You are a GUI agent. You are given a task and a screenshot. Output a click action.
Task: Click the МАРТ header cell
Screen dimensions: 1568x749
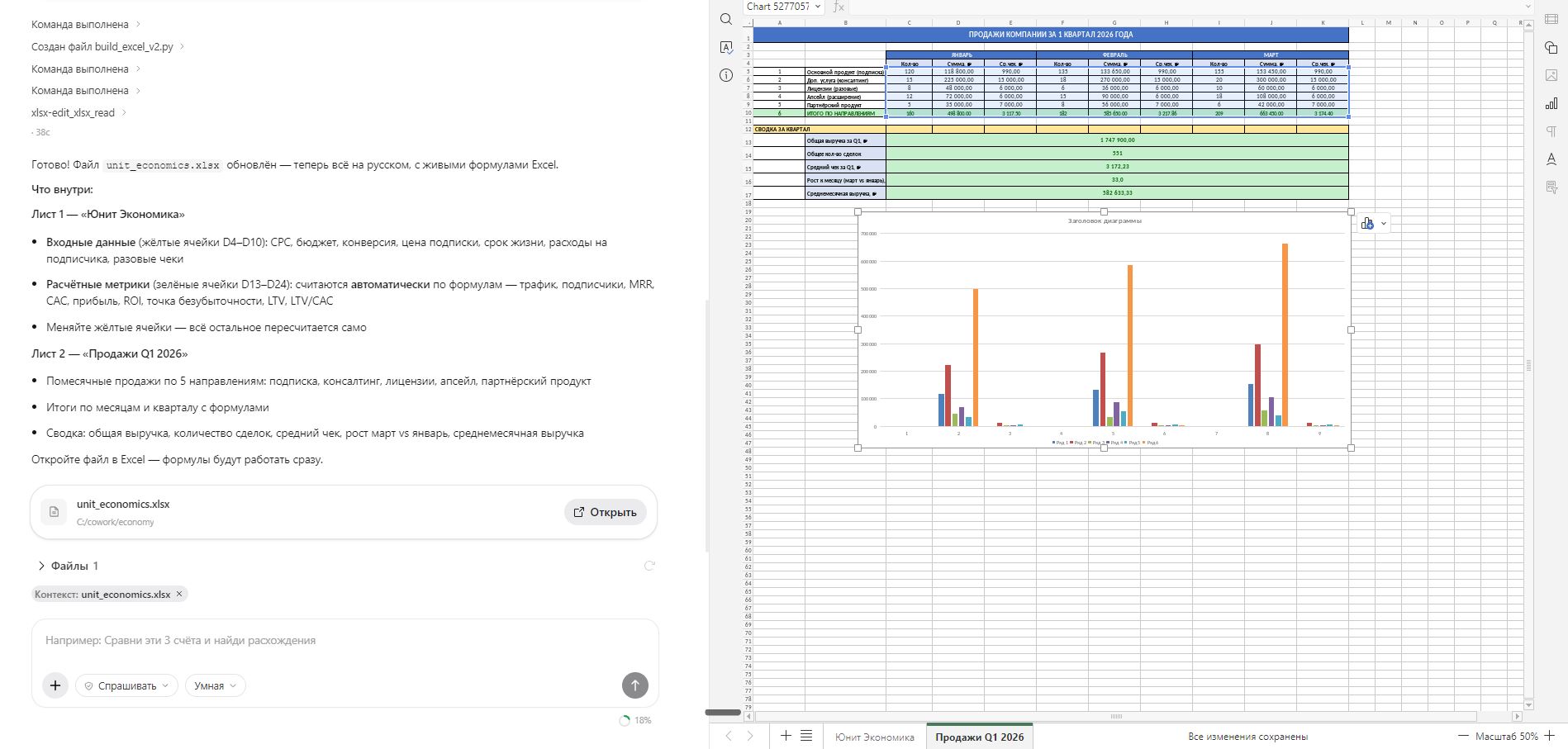point(1271,55)
